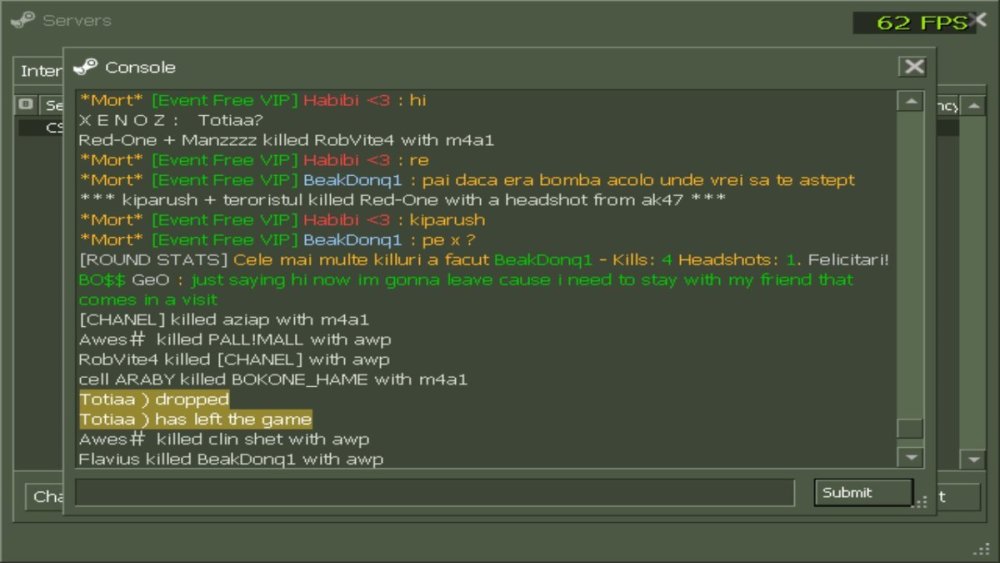Click the Console window resize grip
This screenshot has width=1000, height=563.
(x=922, y=502)
